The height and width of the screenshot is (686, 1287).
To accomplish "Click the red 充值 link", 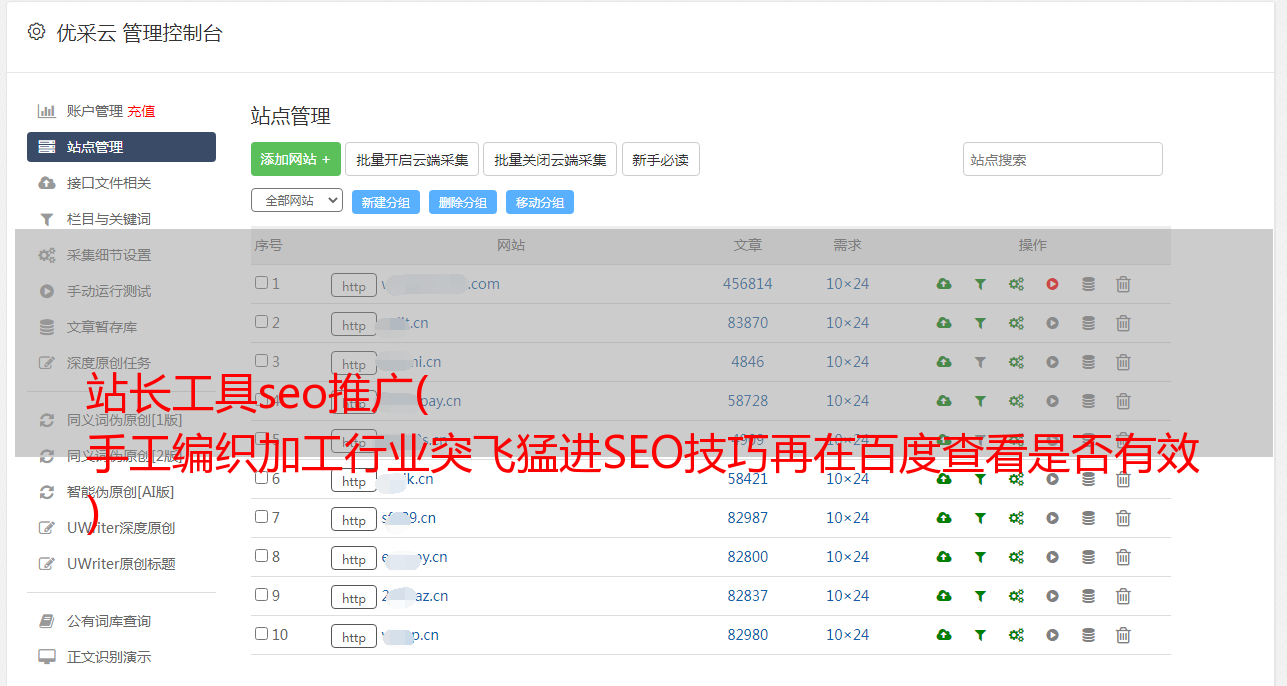I will (141, 111).
